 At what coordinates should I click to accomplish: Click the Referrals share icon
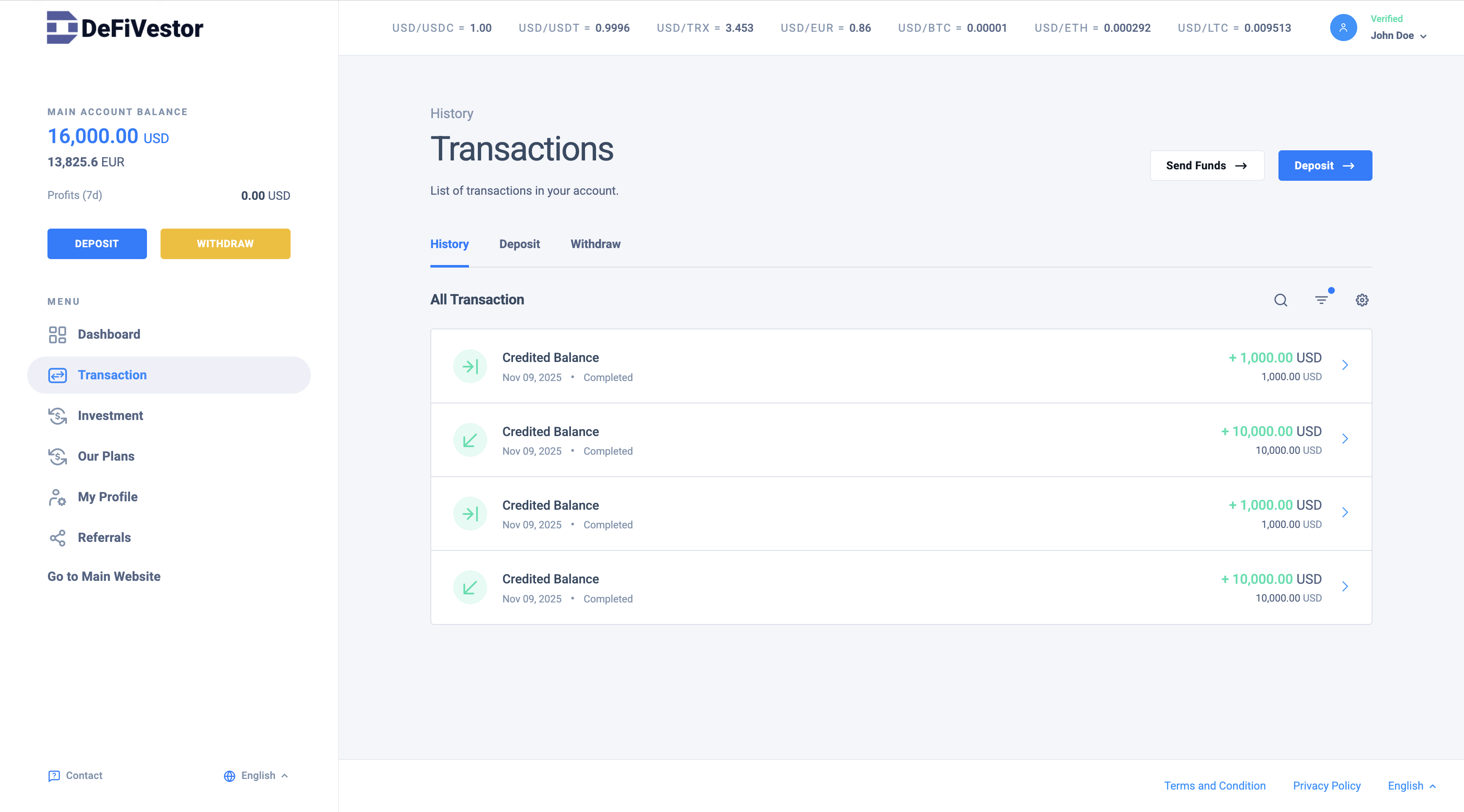tap(57, 538)
